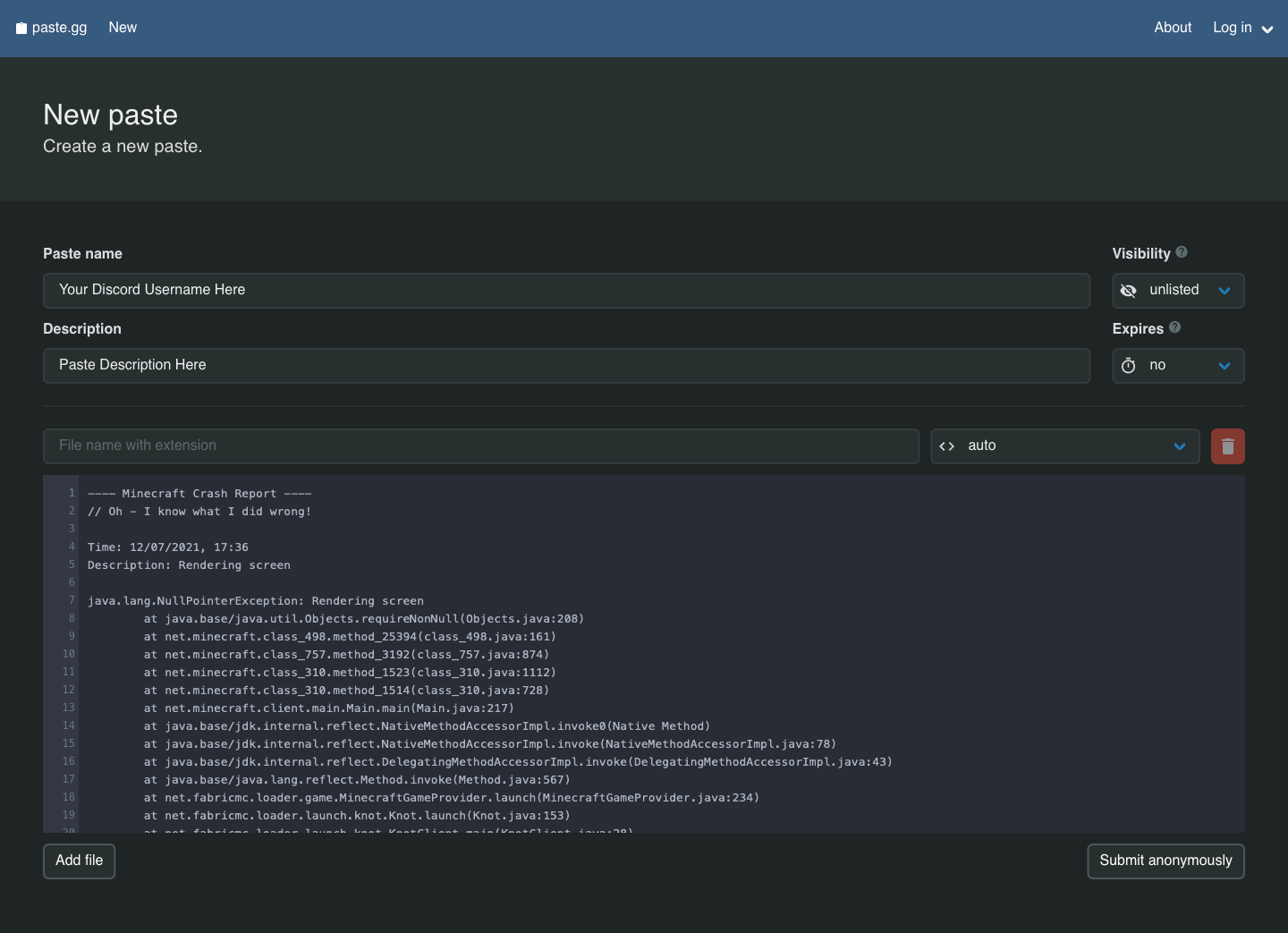Click the Submit anonymously button
Viewport: 1288px width, 933px height.
point(1165,861)
